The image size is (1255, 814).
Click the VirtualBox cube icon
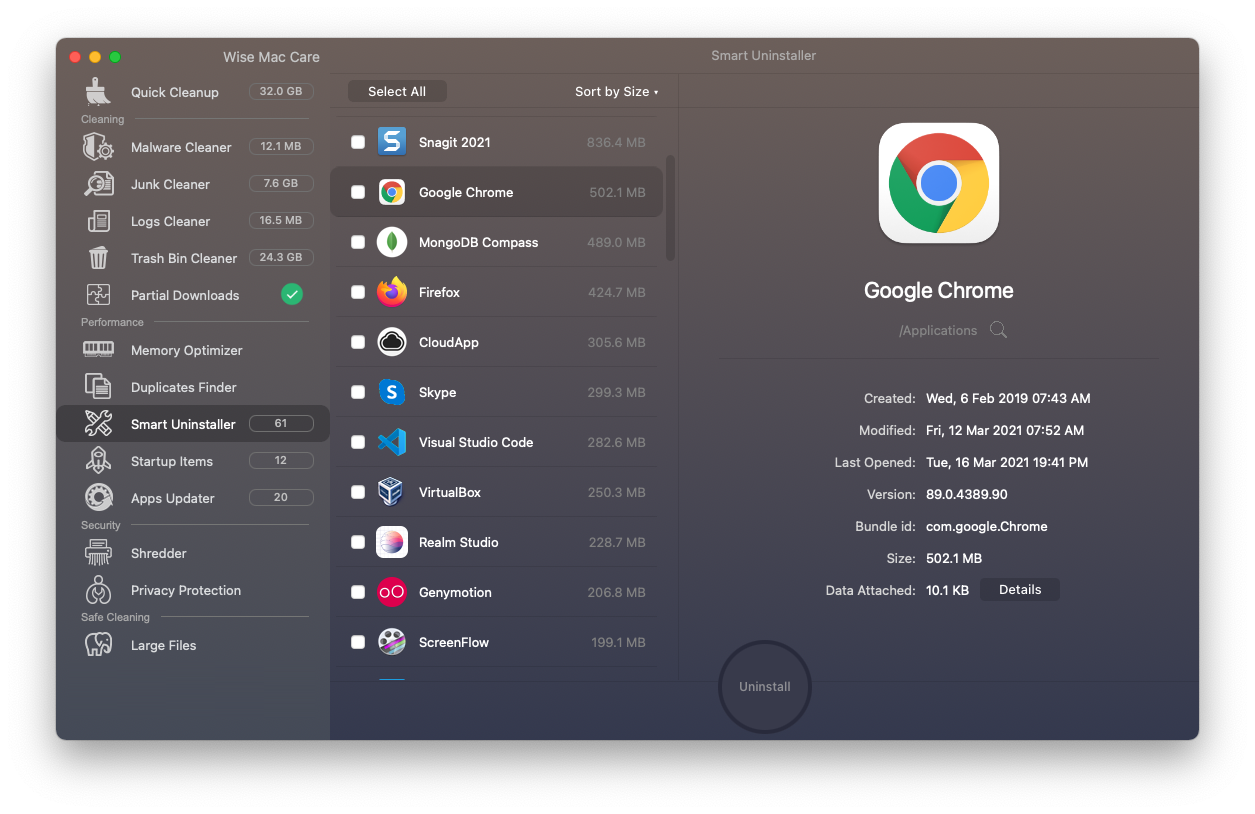pyautogui.click(x=392, y=492)
